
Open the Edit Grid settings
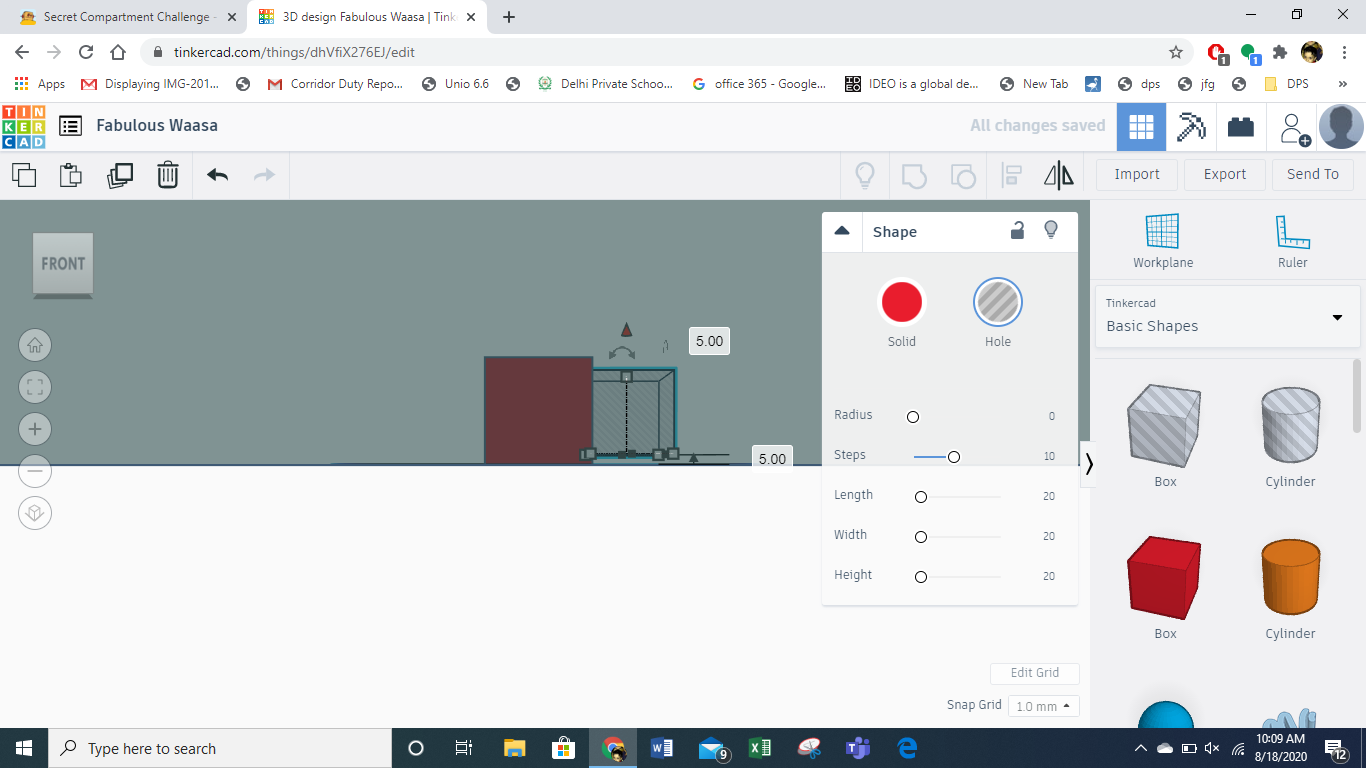pos(1035,673)
